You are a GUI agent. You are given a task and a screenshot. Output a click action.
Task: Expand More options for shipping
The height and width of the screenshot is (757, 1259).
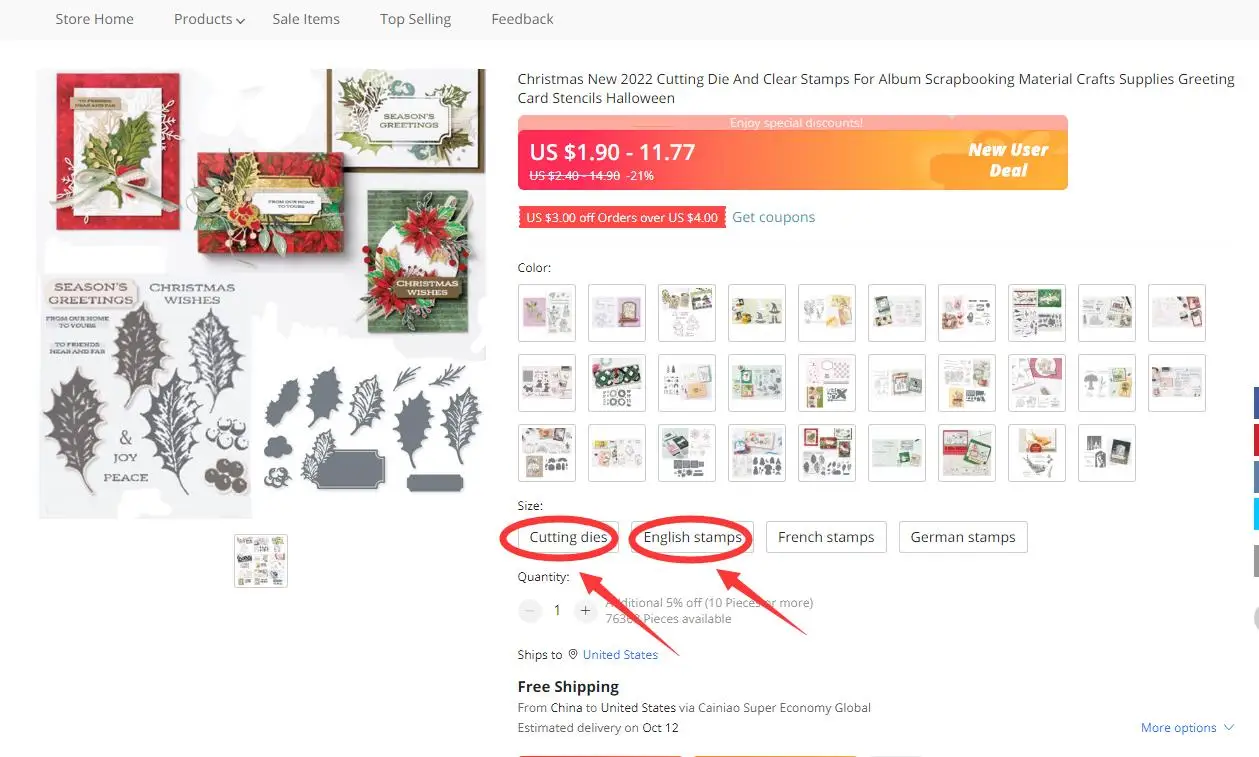pos(1187,728)
